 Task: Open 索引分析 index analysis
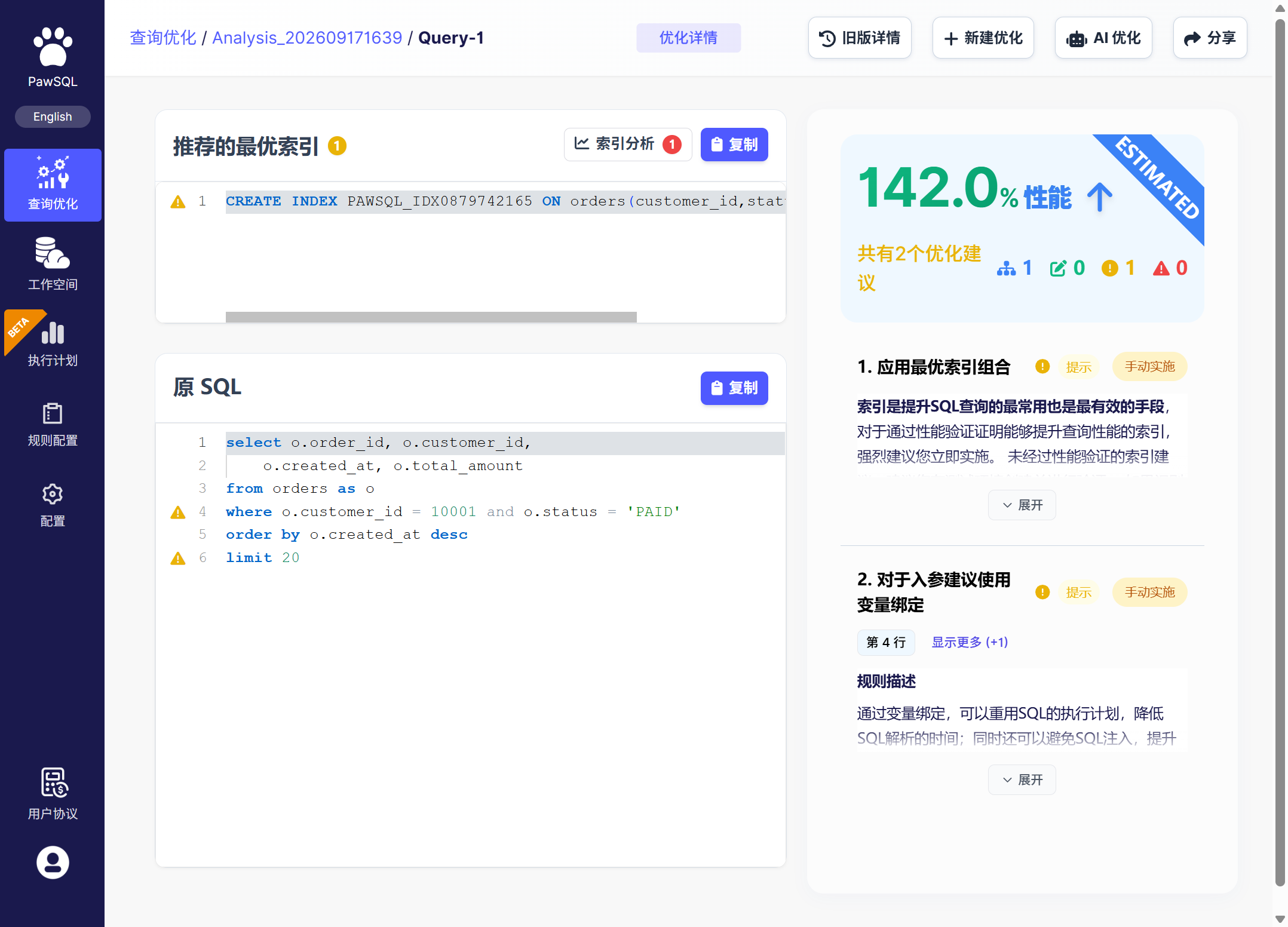point(628,144)
